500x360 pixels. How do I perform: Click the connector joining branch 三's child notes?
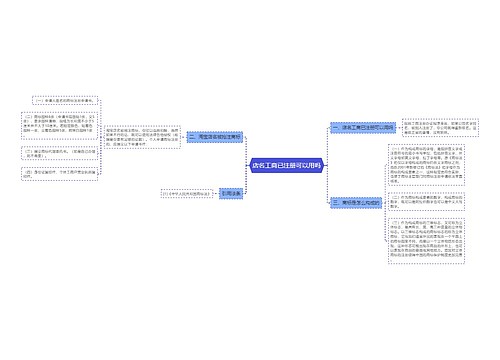pyautogui.click(x=385, y=203)
